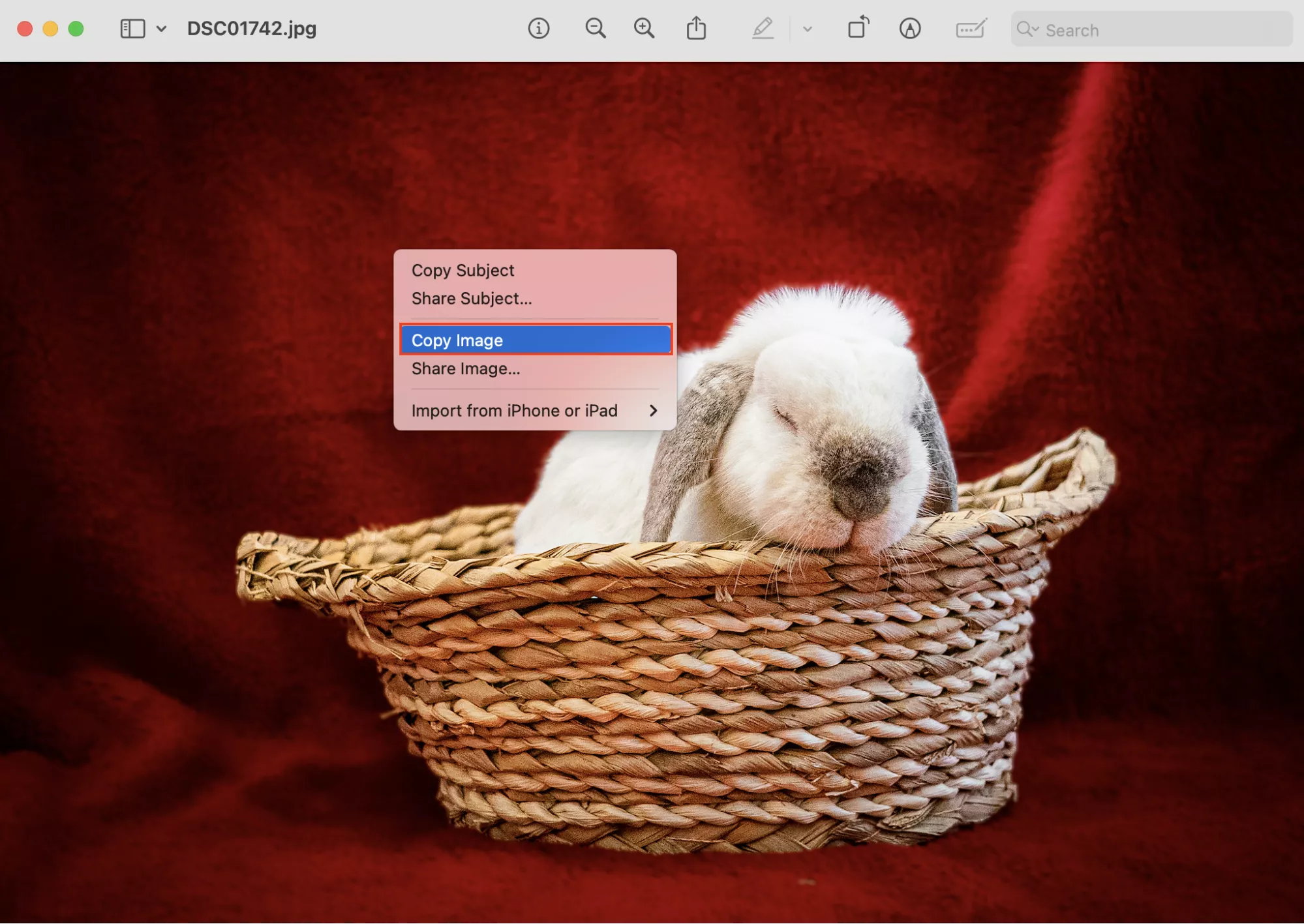
Task: Open the image Info inspector
Action: (538, 29)
